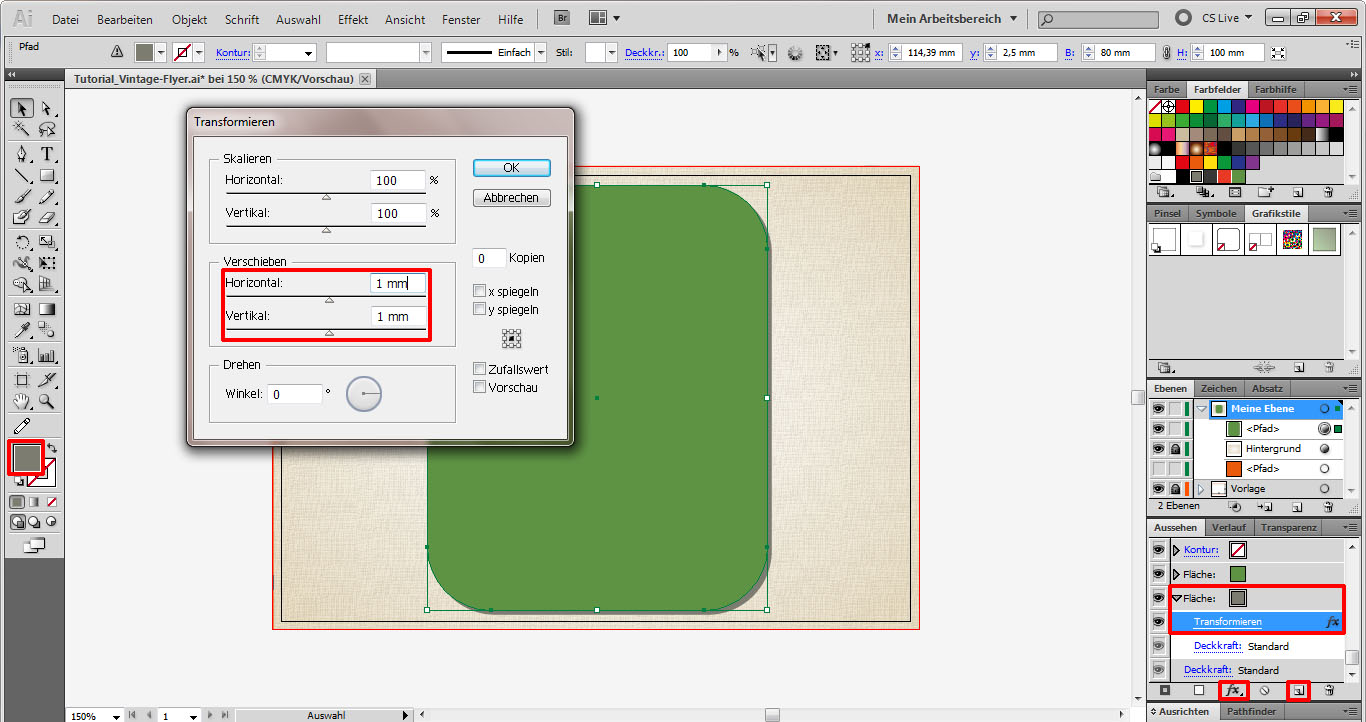1366x722 pixels.
Task: Enable the Vorschau checkbox
Action: pos(480,387)
